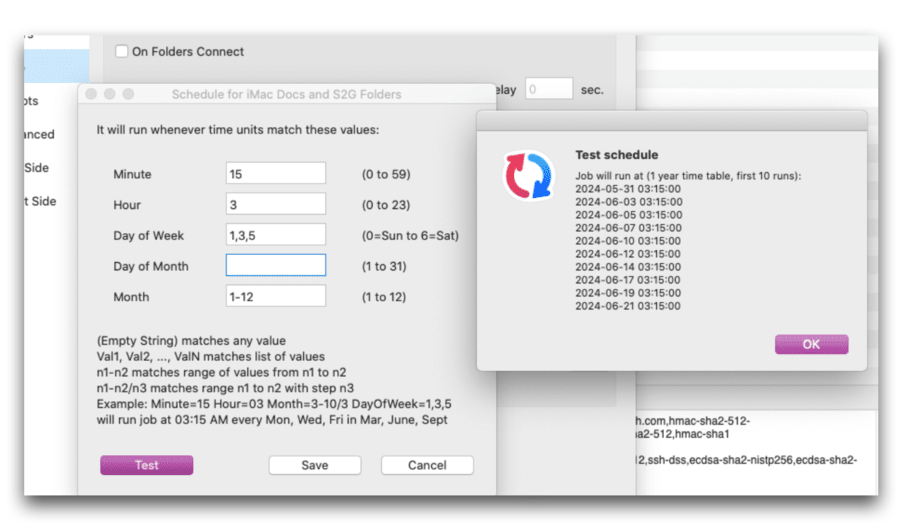
Task: Select run time 2024-06-17 03:15:00
Action: click(x=628, y=279)
